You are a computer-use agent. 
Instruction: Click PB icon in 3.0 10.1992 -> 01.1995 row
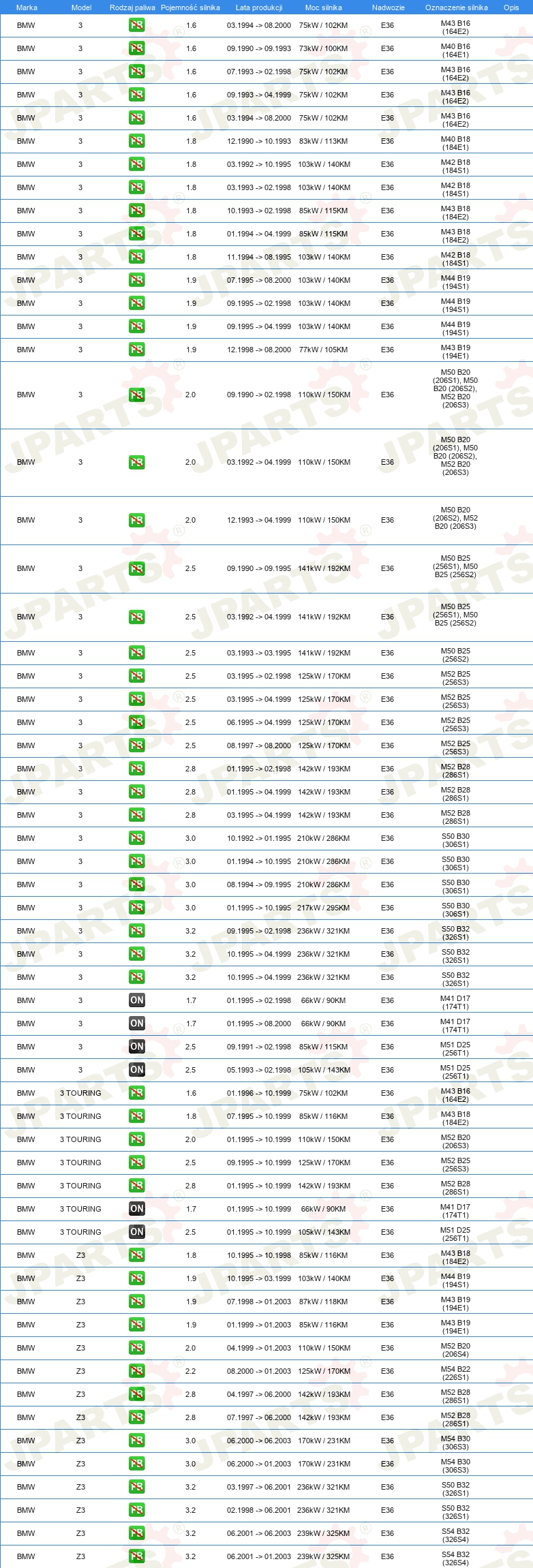136,838
